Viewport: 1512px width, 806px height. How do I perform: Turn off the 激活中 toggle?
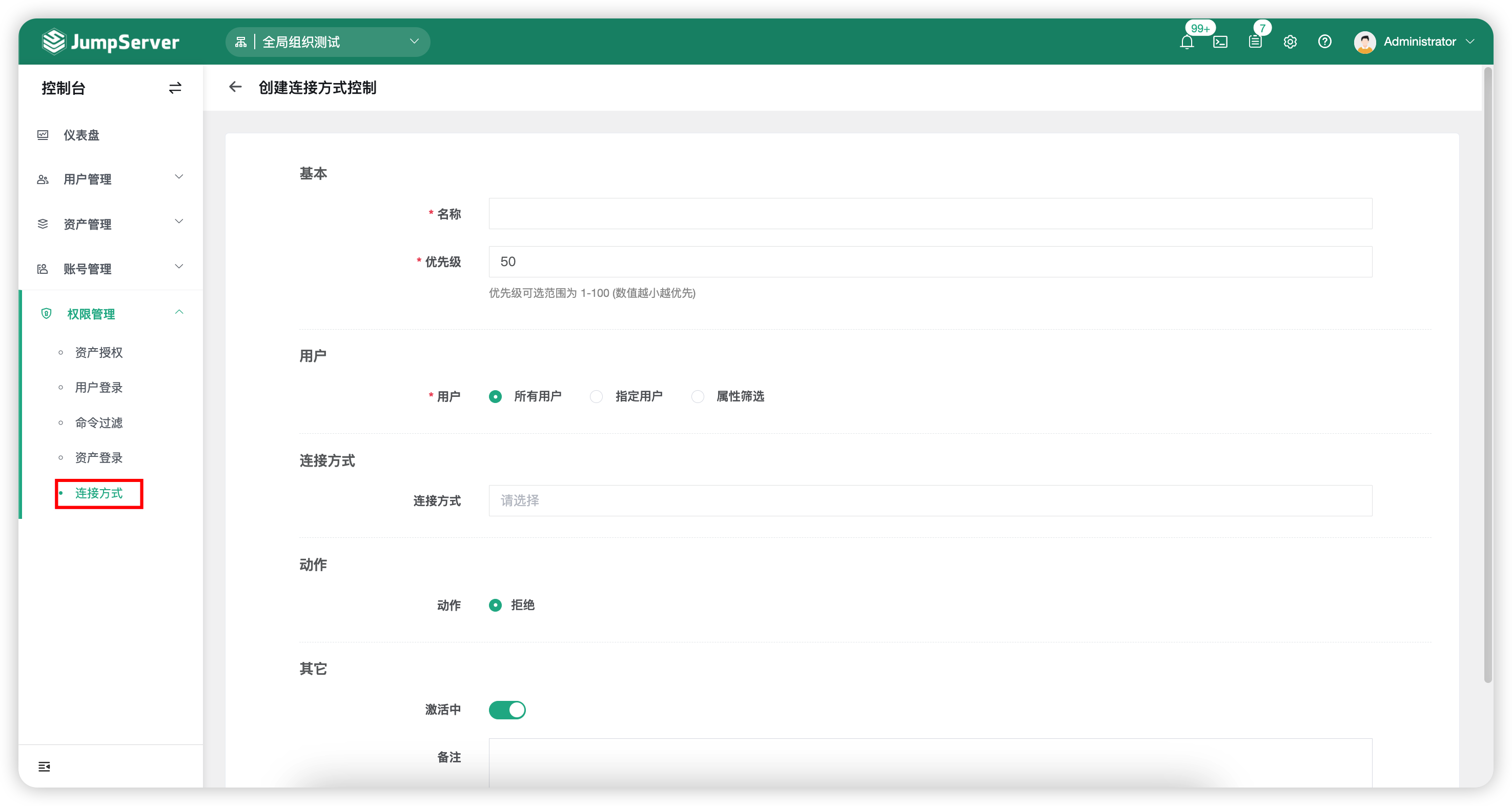coord(507,710)
